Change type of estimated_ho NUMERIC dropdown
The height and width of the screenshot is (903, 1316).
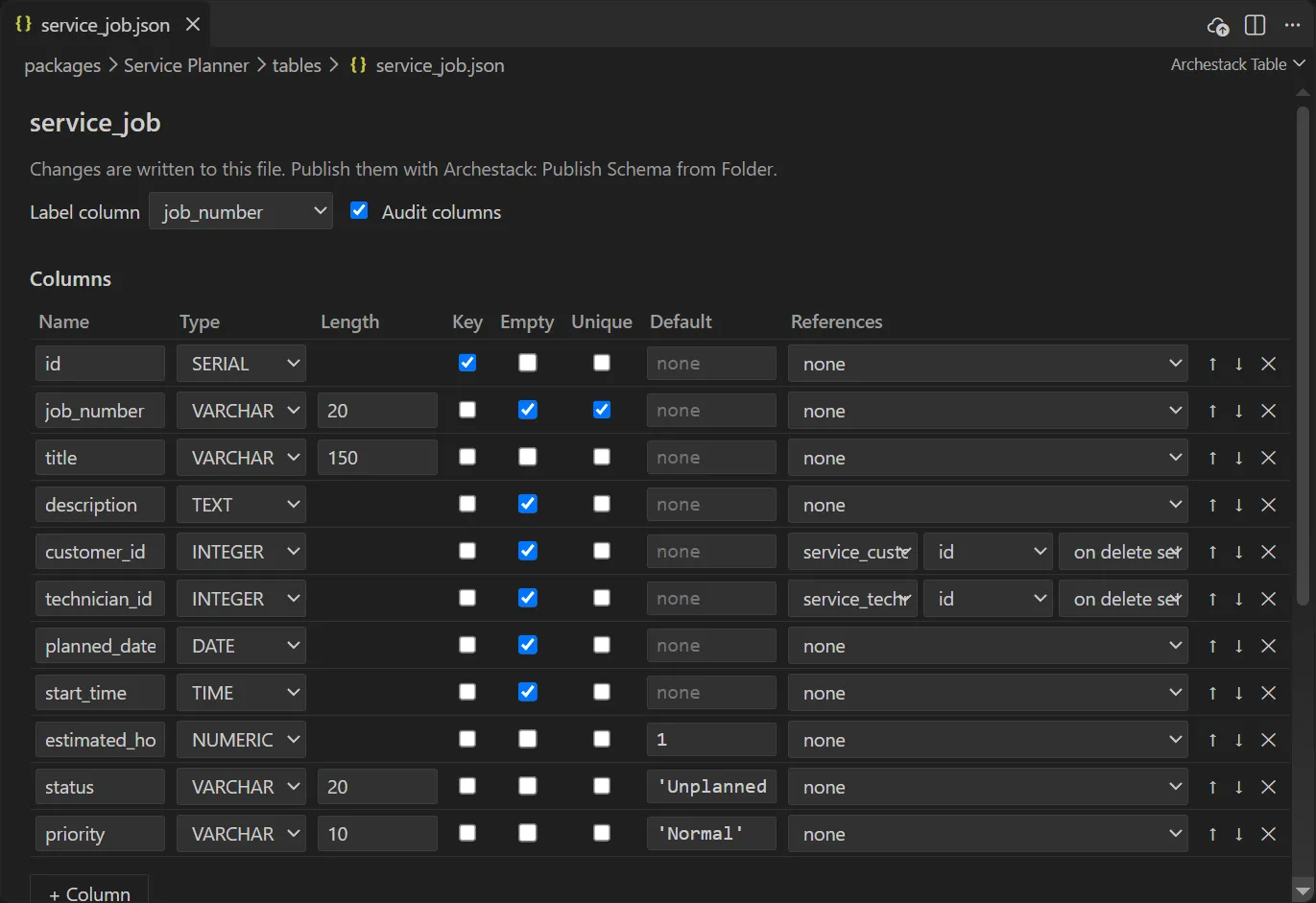[x=242, y=740]
